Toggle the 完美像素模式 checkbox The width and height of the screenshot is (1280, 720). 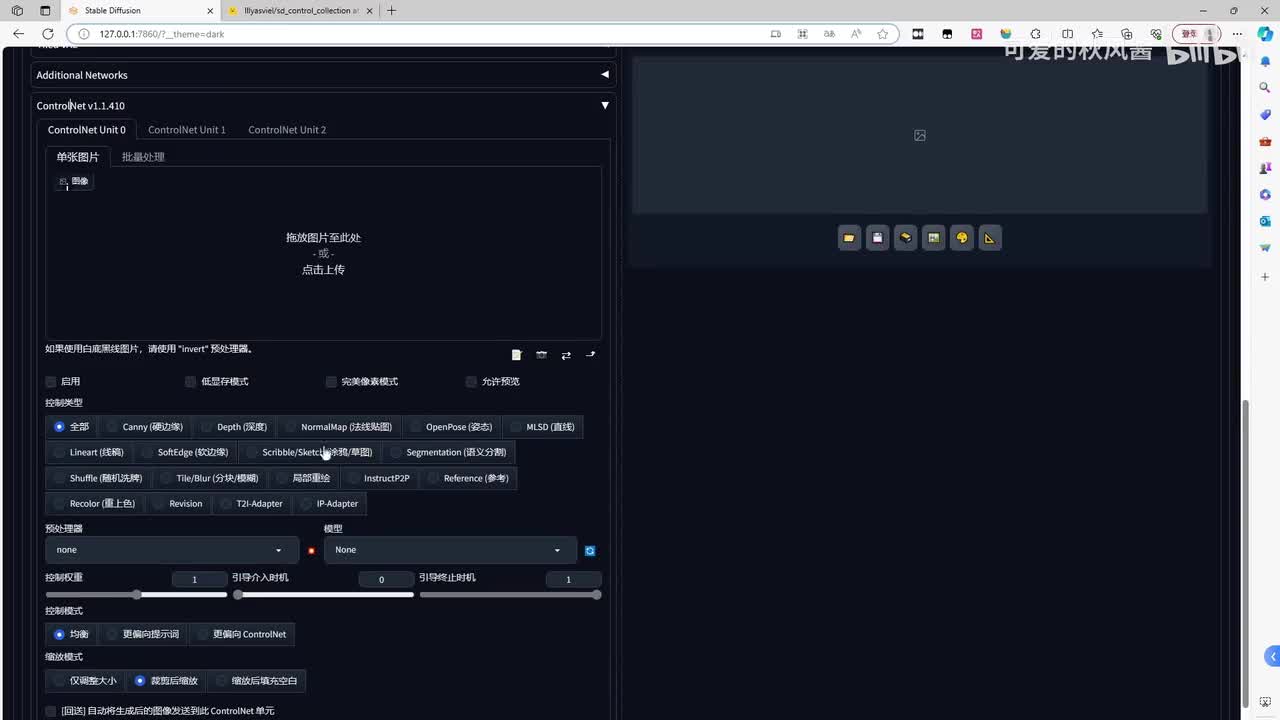[x=332, y=382]
